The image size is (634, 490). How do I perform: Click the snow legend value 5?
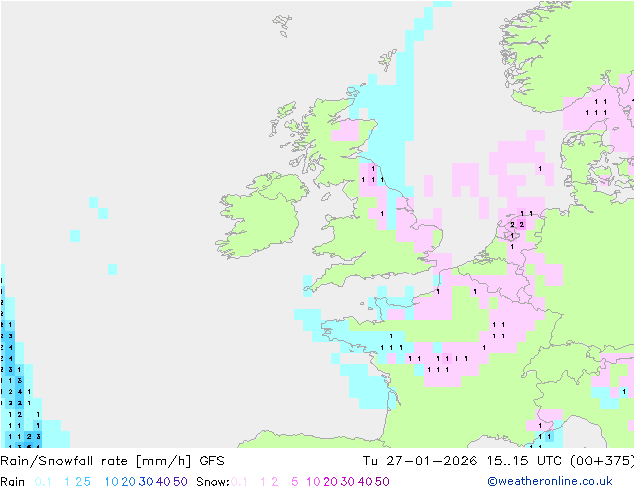pos(295,482)
